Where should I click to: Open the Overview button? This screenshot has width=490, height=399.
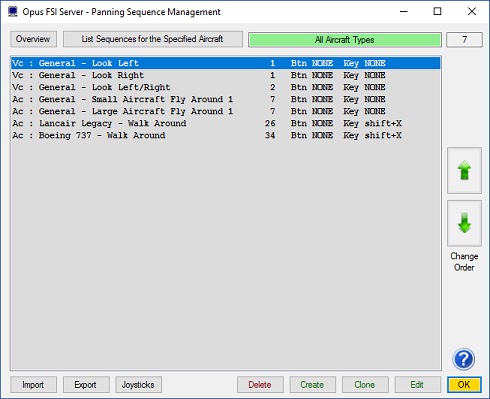coord(33,39)
